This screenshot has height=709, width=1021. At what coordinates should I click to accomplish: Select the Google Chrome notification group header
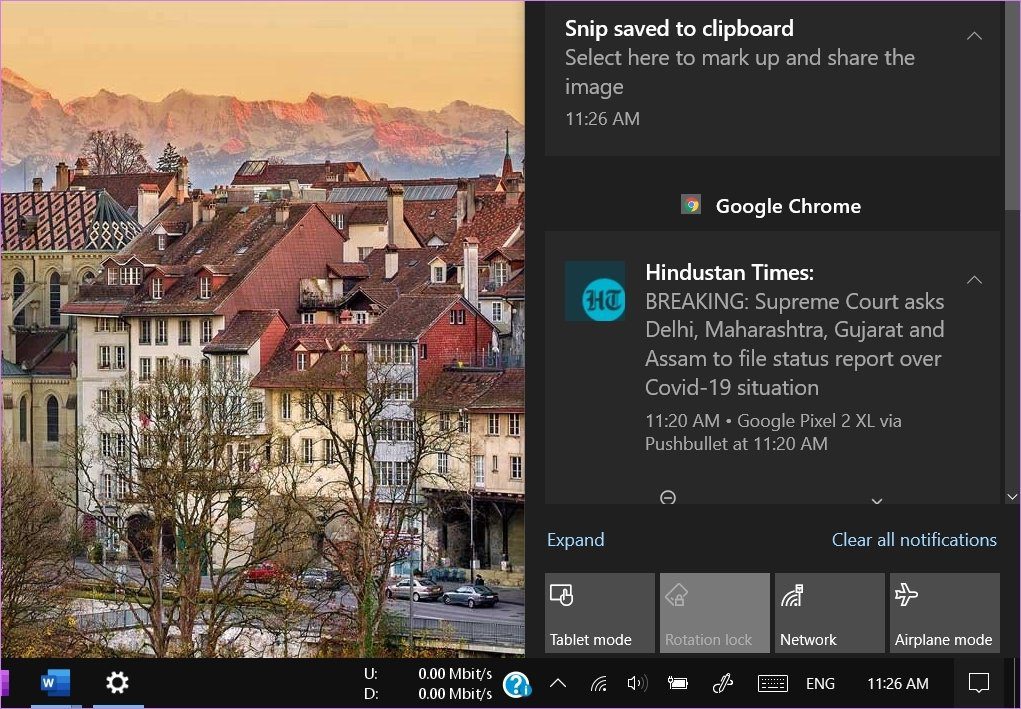coord(772,206)
